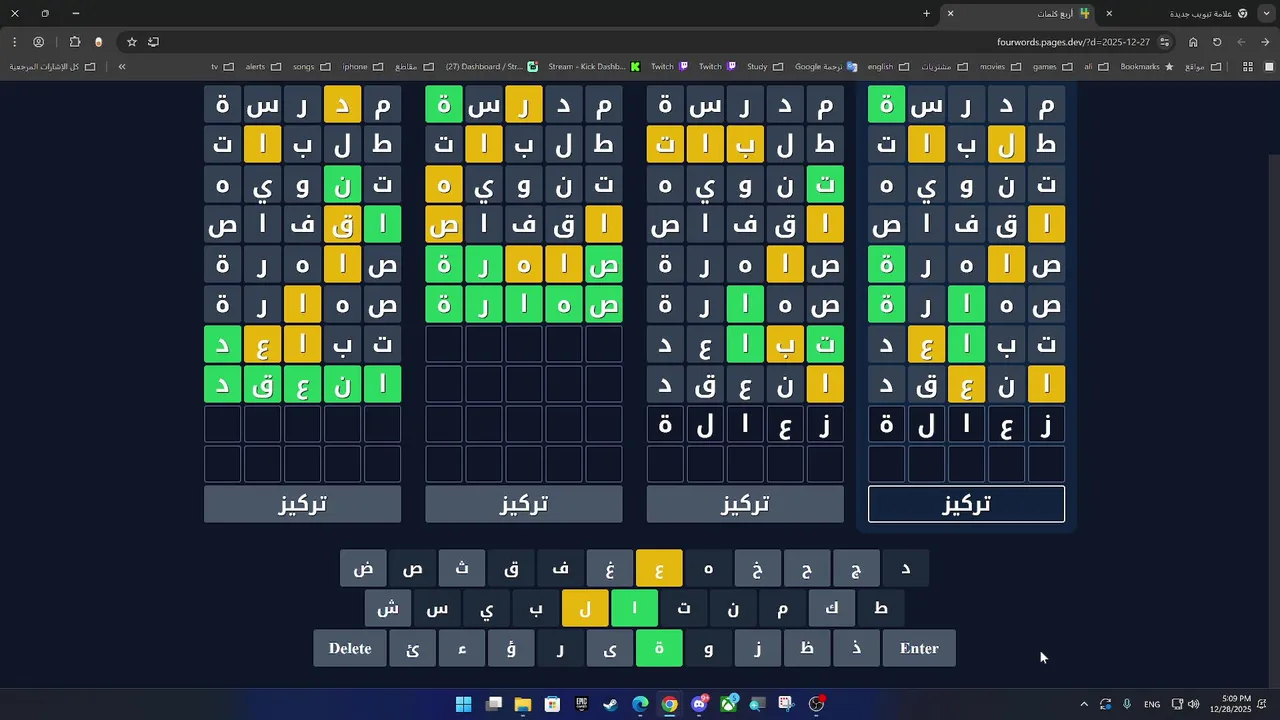Click the browser reload icon
Screen dimensions: 1280x720
[1217, 42]
